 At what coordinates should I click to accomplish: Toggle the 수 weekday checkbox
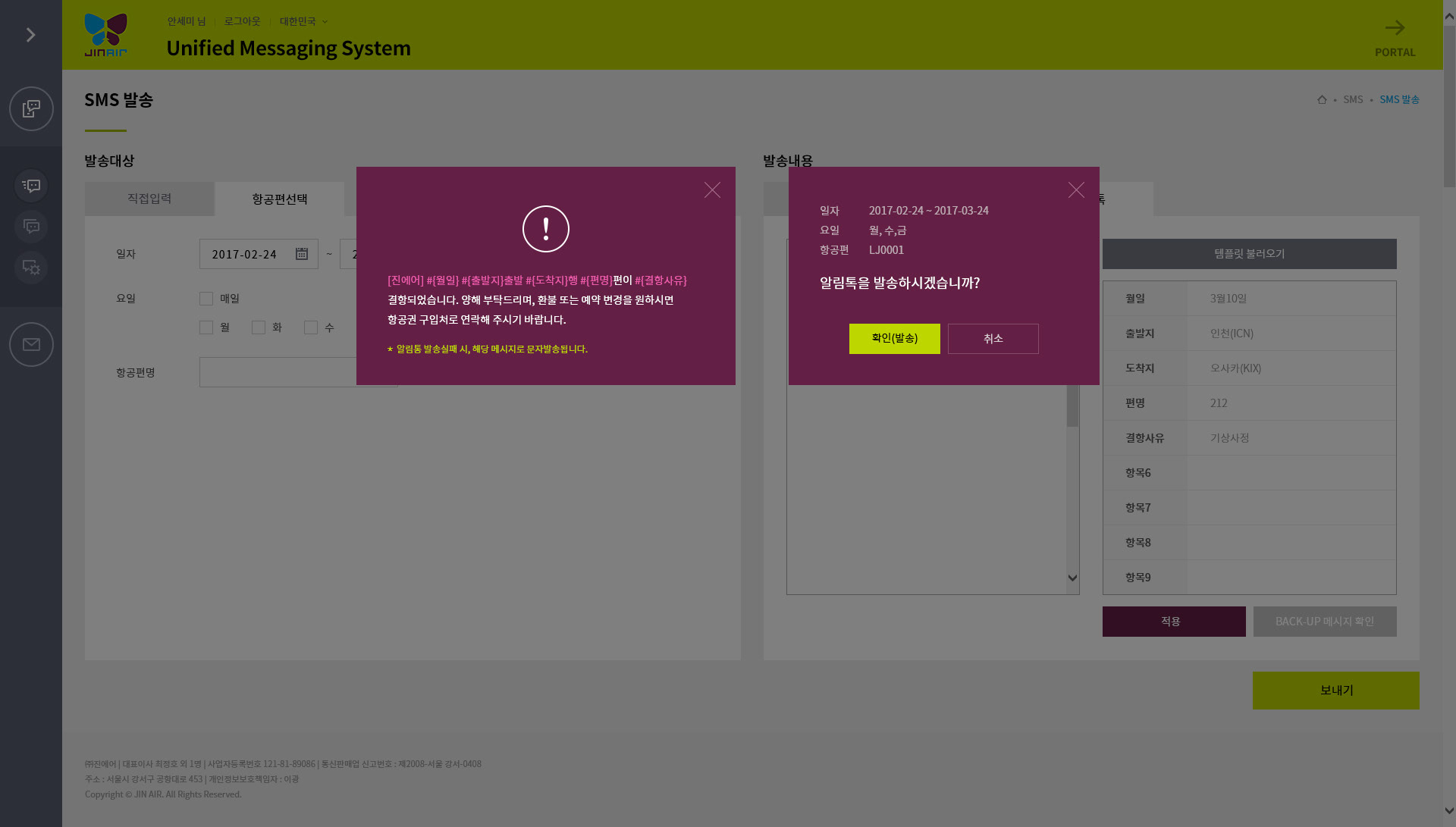[x=311, y=327]
